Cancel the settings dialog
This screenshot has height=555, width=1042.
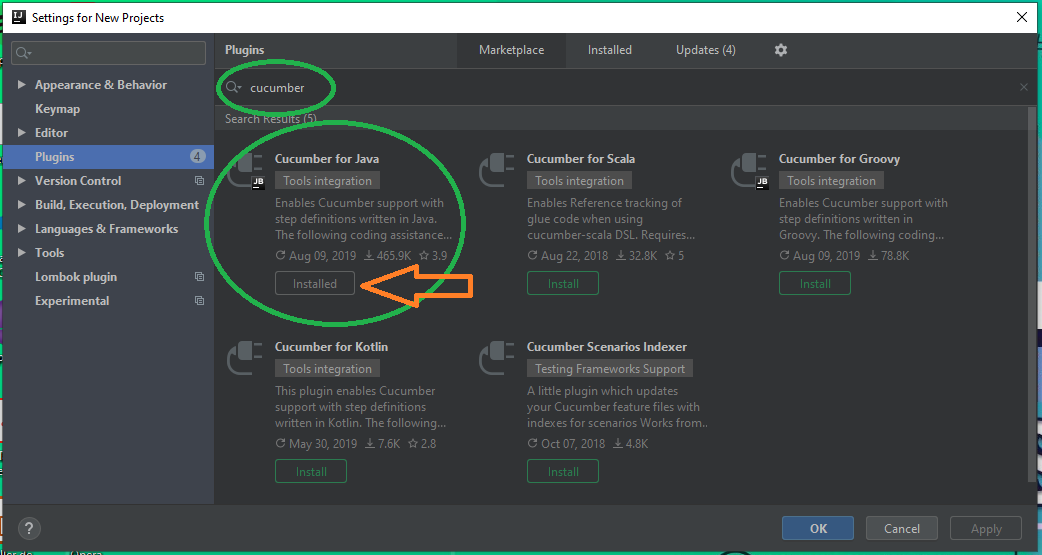pyautogui.click(x=902, y=528)
